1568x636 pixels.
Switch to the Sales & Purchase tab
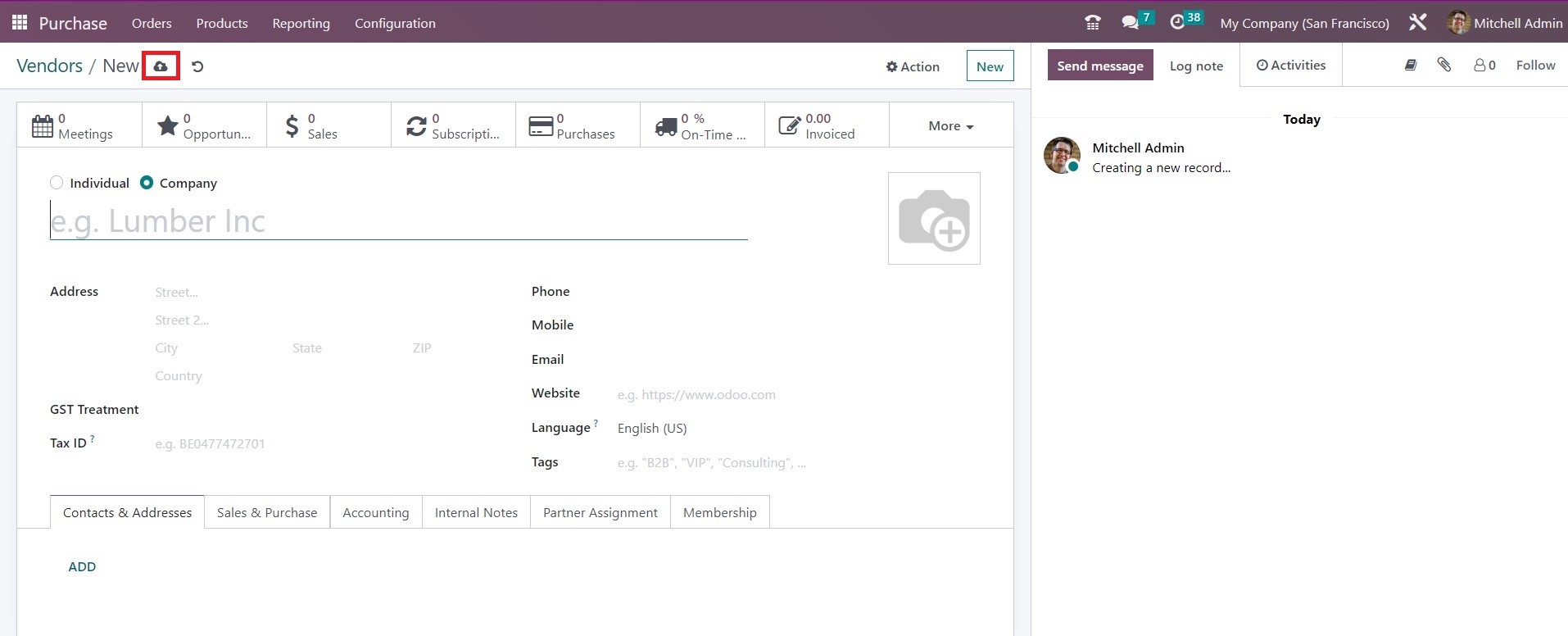click(267, 512)
